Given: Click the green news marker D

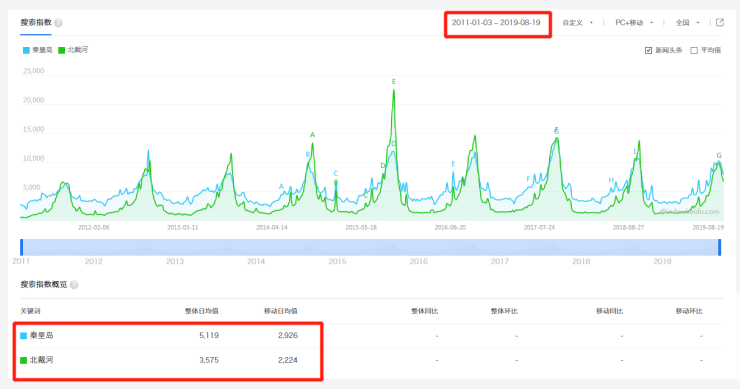Looking at the screenshot, I should pos(383,166).
